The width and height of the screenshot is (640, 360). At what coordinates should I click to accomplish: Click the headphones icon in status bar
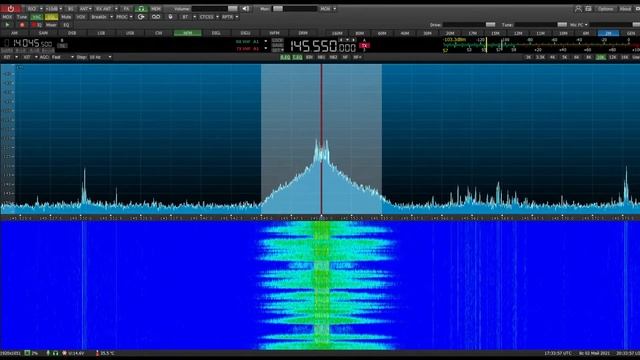coord(55,353)
